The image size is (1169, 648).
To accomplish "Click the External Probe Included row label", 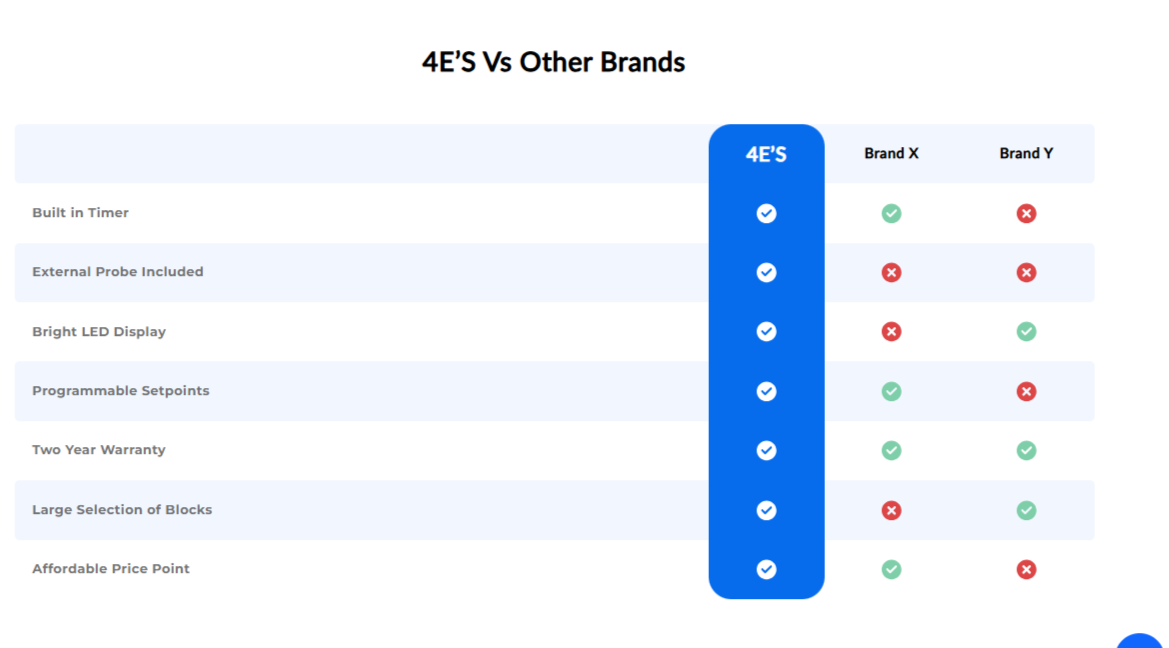I will click(x=118, y=271).
